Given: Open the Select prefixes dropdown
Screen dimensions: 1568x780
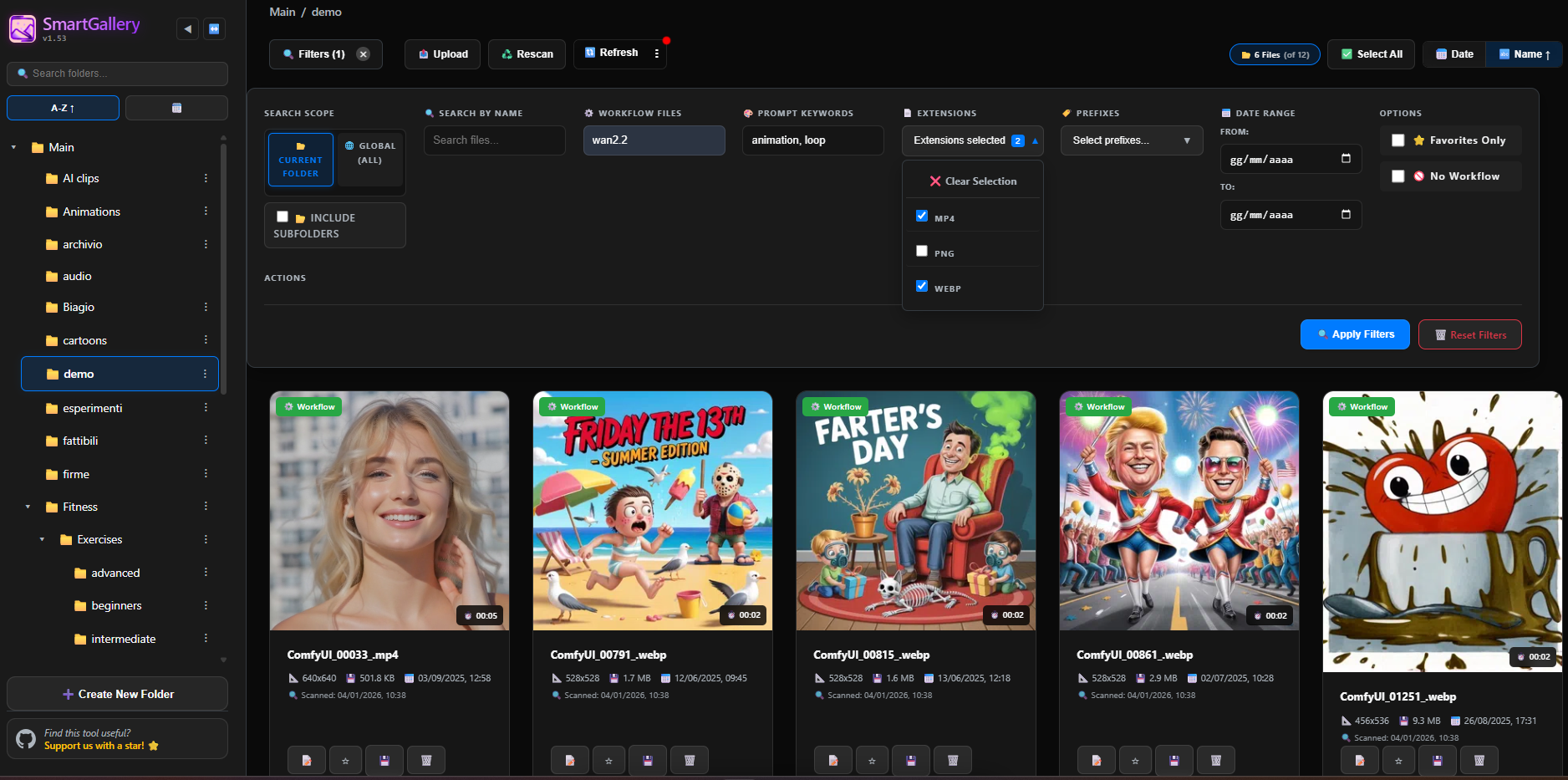Looking at the screenshot, I should [x=1131, y=140].
